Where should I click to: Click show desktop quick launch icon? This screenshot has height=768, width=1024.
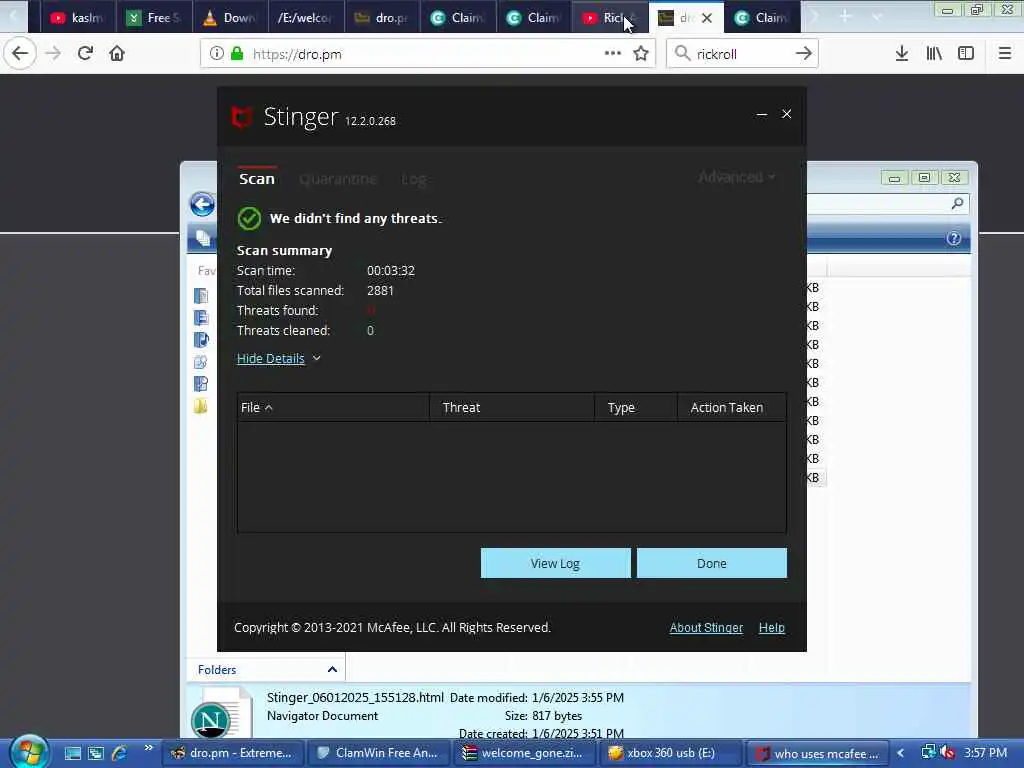72,753
